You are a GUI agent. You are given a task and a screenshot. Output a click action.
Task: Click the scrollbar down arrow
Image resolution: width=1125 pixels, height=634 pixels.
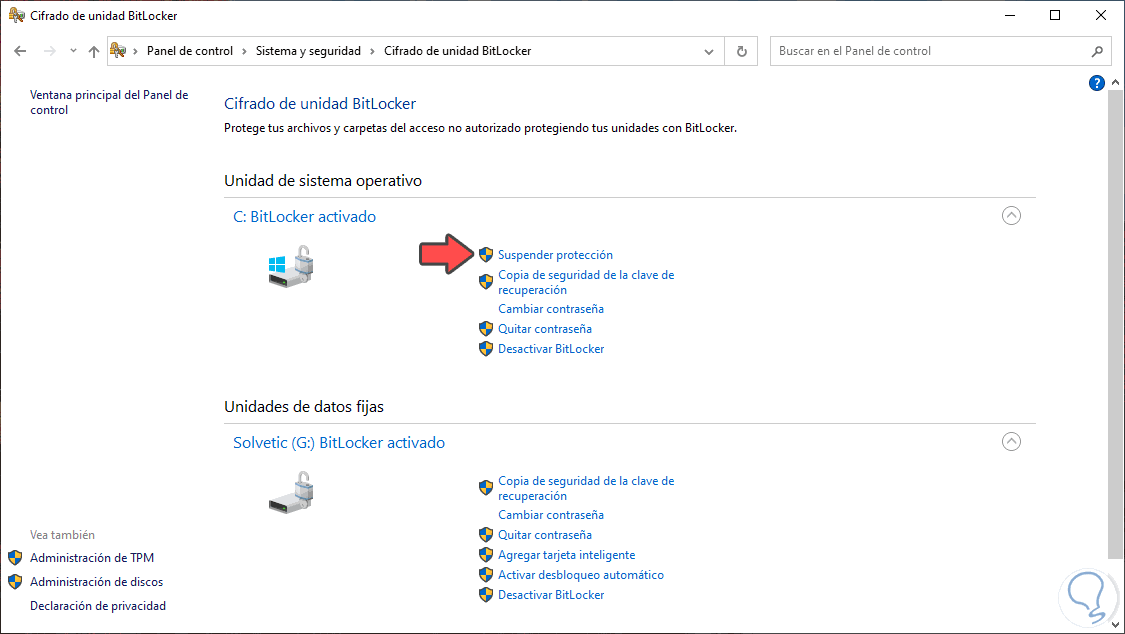click(1115, 625)
